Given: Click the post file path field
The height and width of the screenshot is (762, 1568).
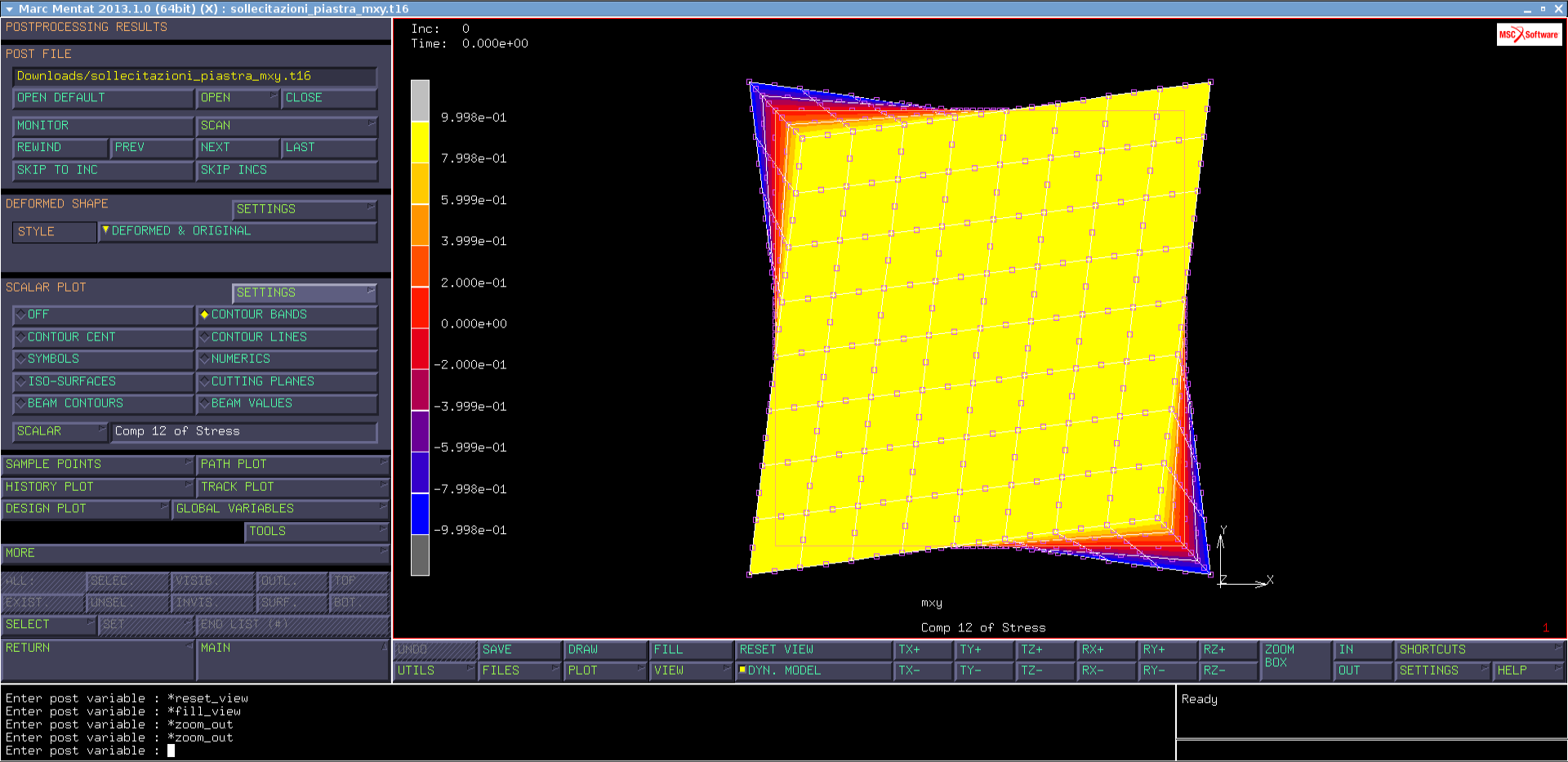Looking at the screenshot, I should (x=194, y=76).
